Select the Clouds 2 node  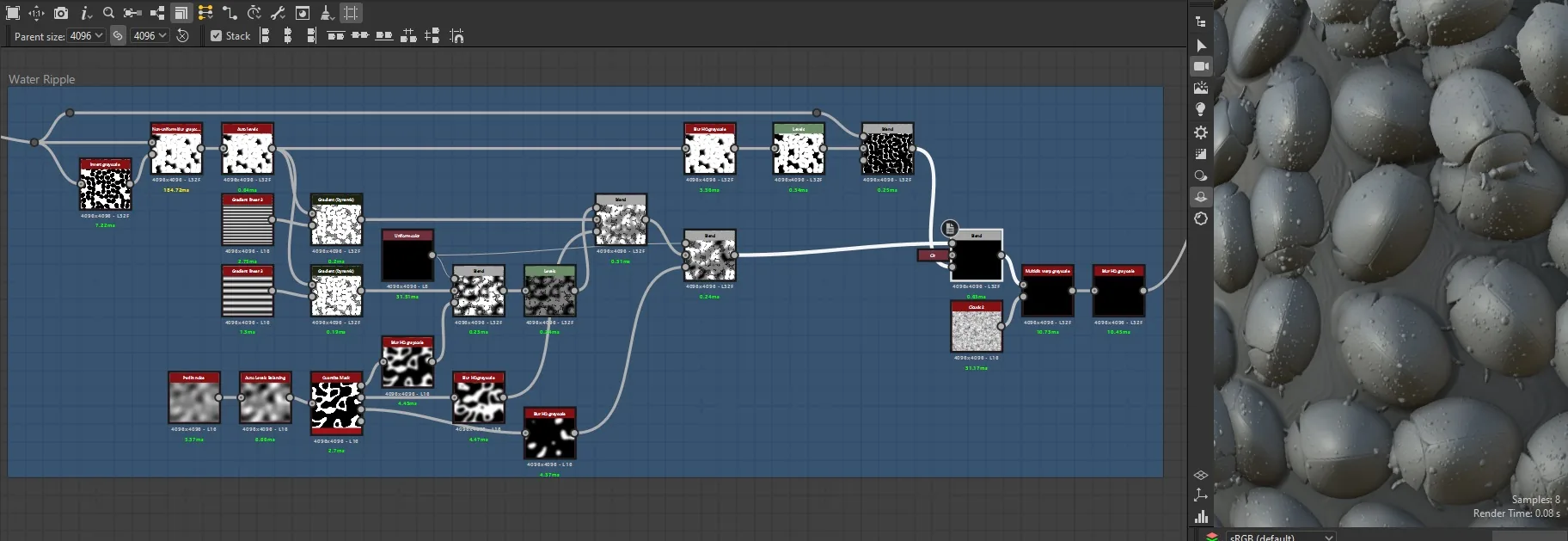tap(977, 327)
